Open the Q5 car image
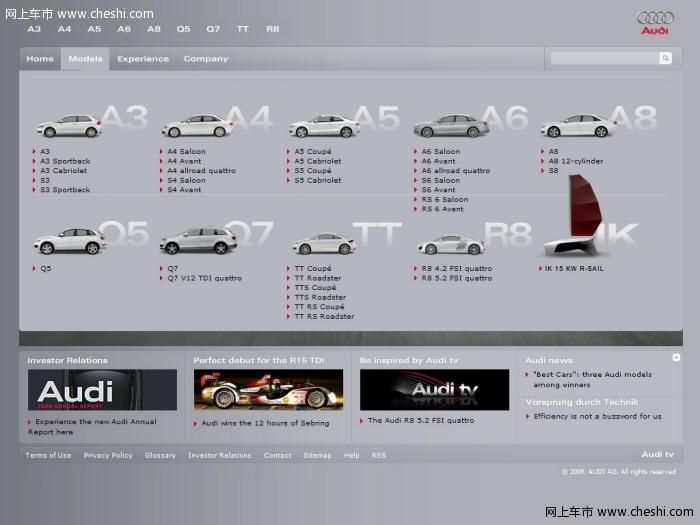This screenshot has height=525, width=700. pyautogui.click(x=70, y=241)
